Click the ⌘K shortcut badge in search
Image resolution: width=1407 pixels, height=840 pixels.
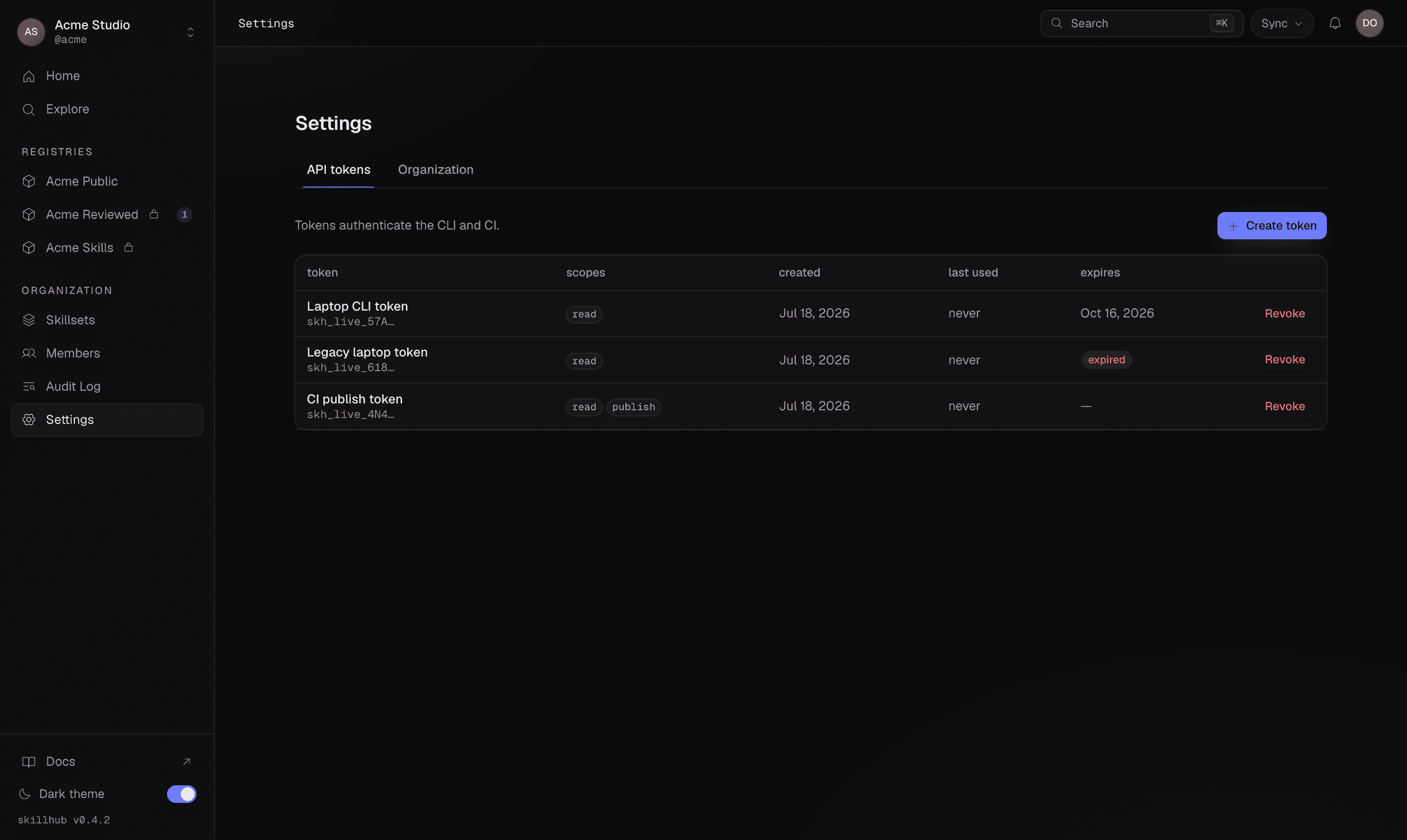(x=1221, y=23)
